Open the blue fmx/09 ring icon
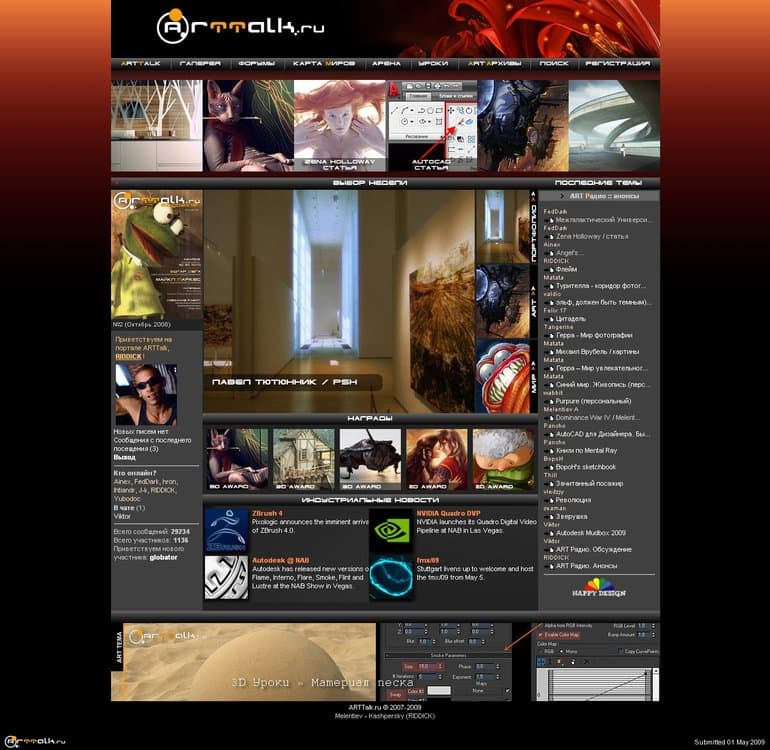770x750 pixels. (390, 578)
